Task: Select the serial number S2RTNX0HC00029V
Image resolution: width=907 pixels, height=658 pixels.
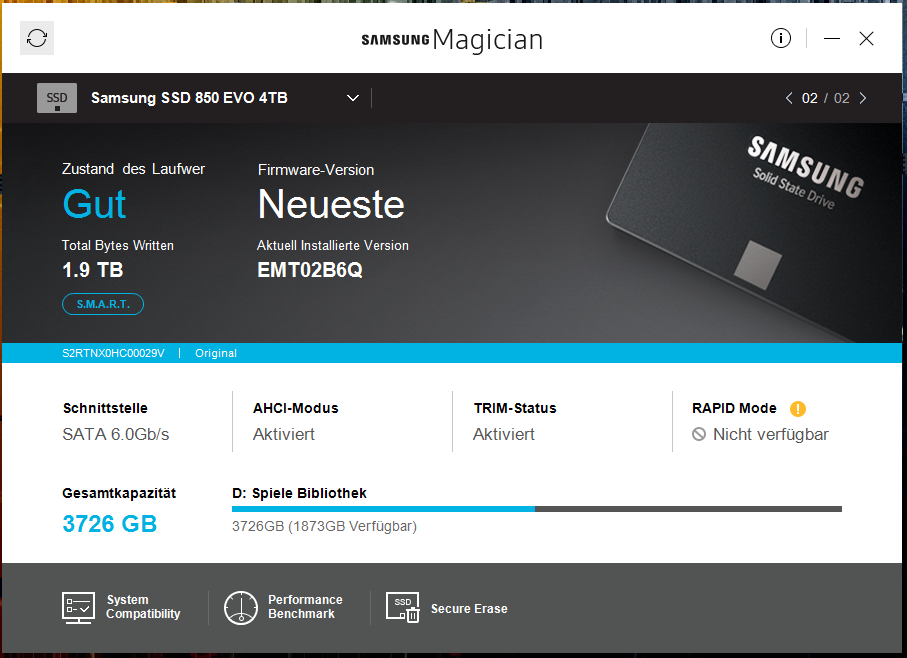Action: [113, 353]
